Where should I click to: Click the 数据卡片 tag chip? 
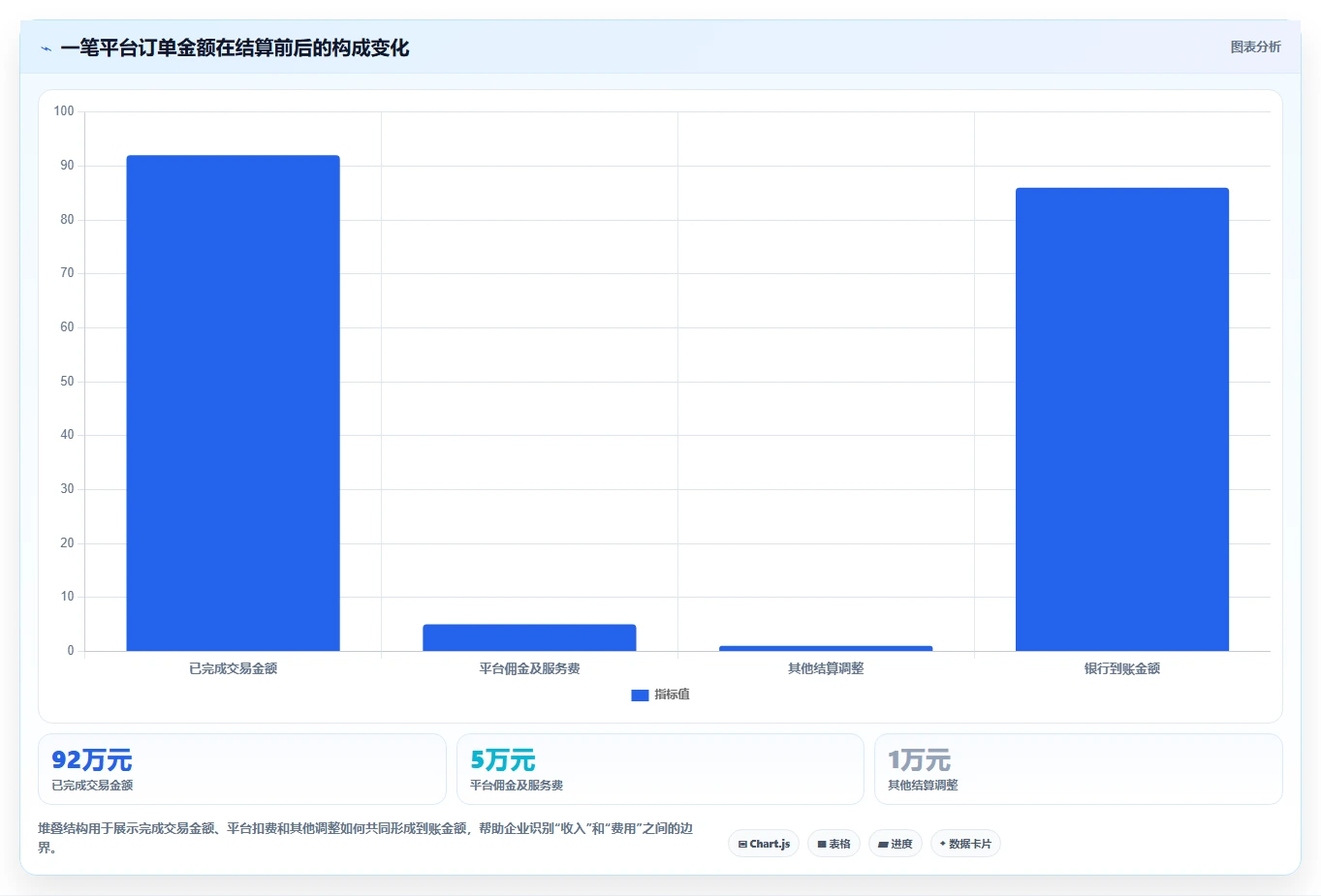(x=965, y=844)
